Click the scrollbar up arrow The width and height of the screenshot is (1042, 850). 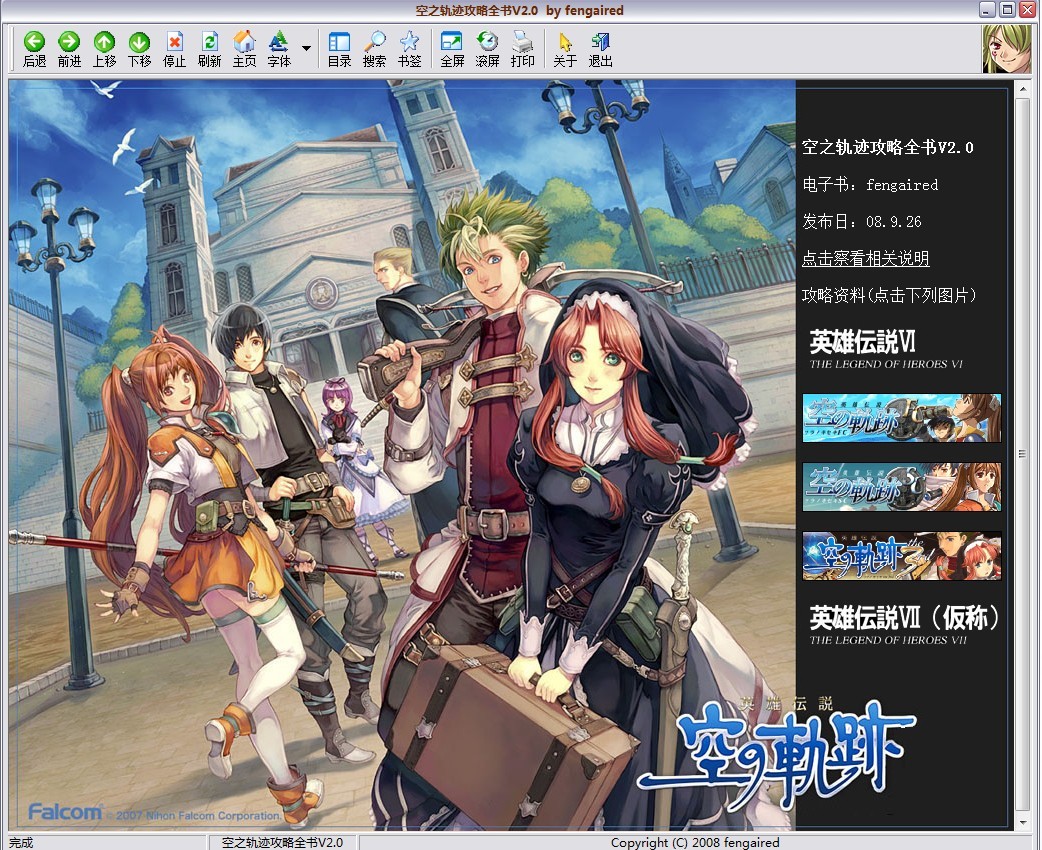(x=1022, y=90)
